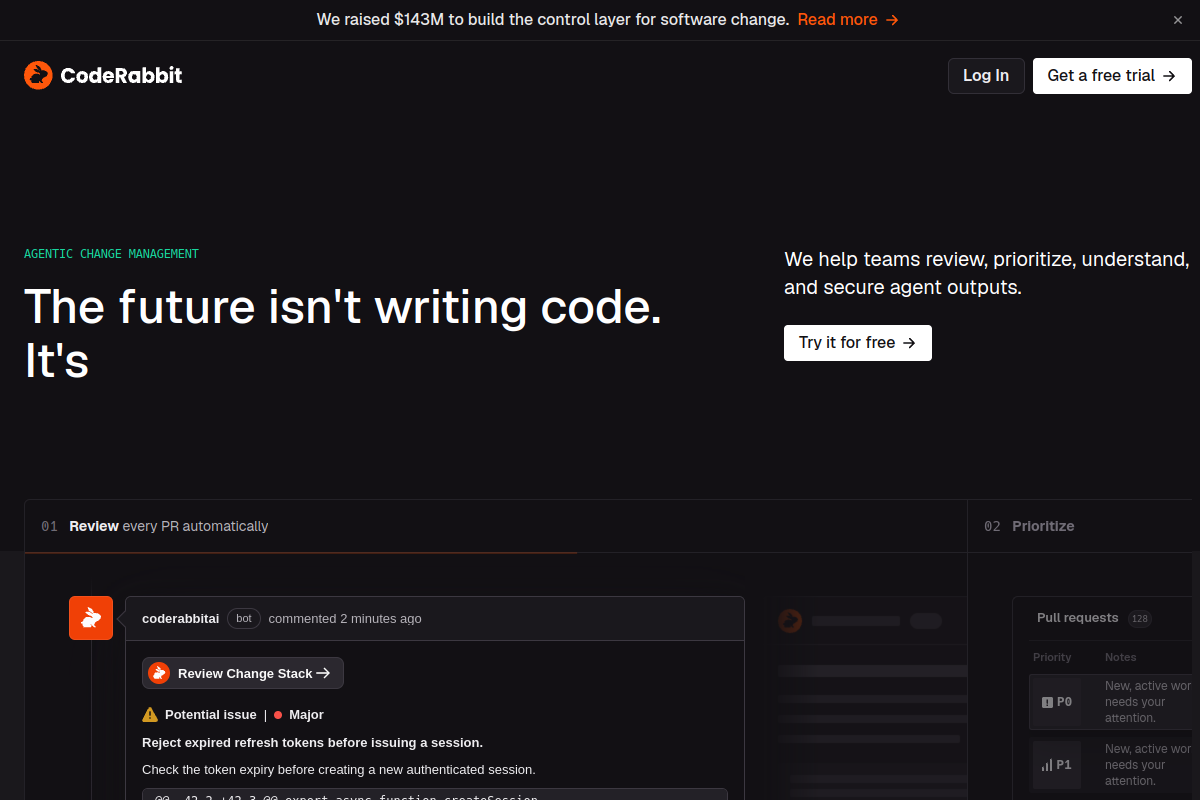
Task: Click the red Major severity dot
Action: pos(278,715)
